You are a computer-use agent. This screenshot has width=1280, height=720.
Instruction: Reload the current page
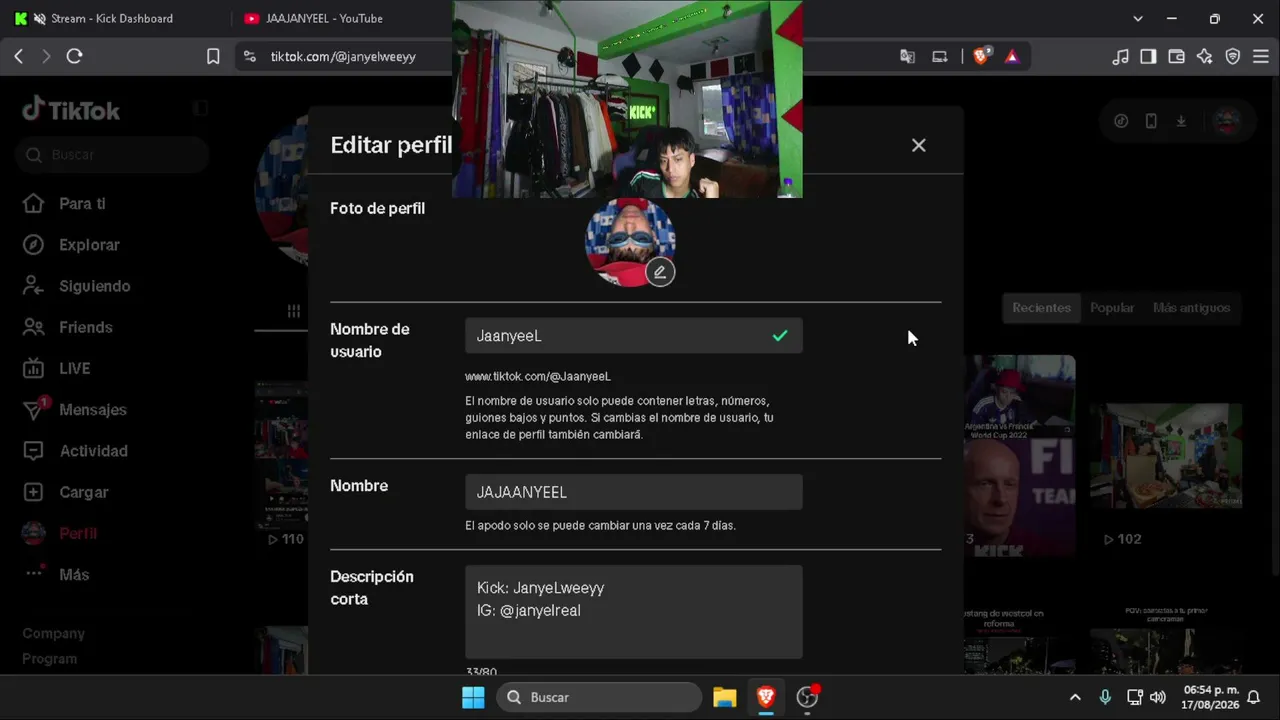click(x=74, y=57)
